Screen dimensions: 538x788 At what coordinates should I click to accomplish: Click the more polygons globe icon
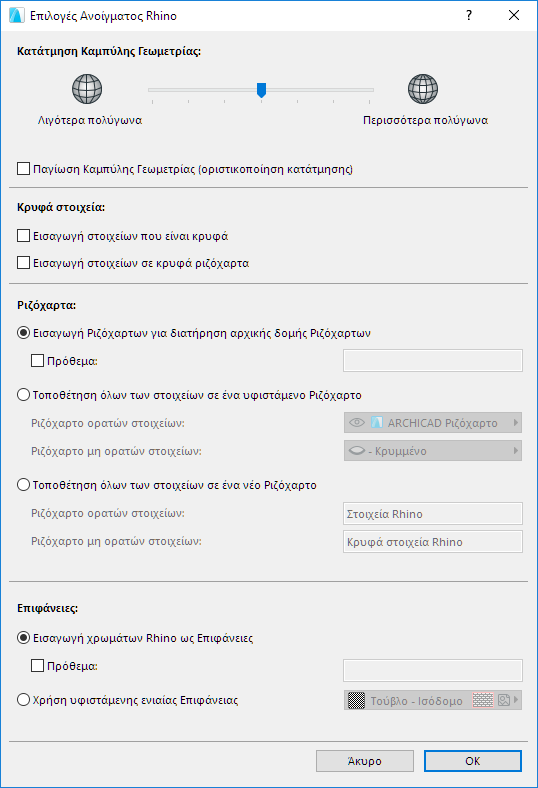422,89
